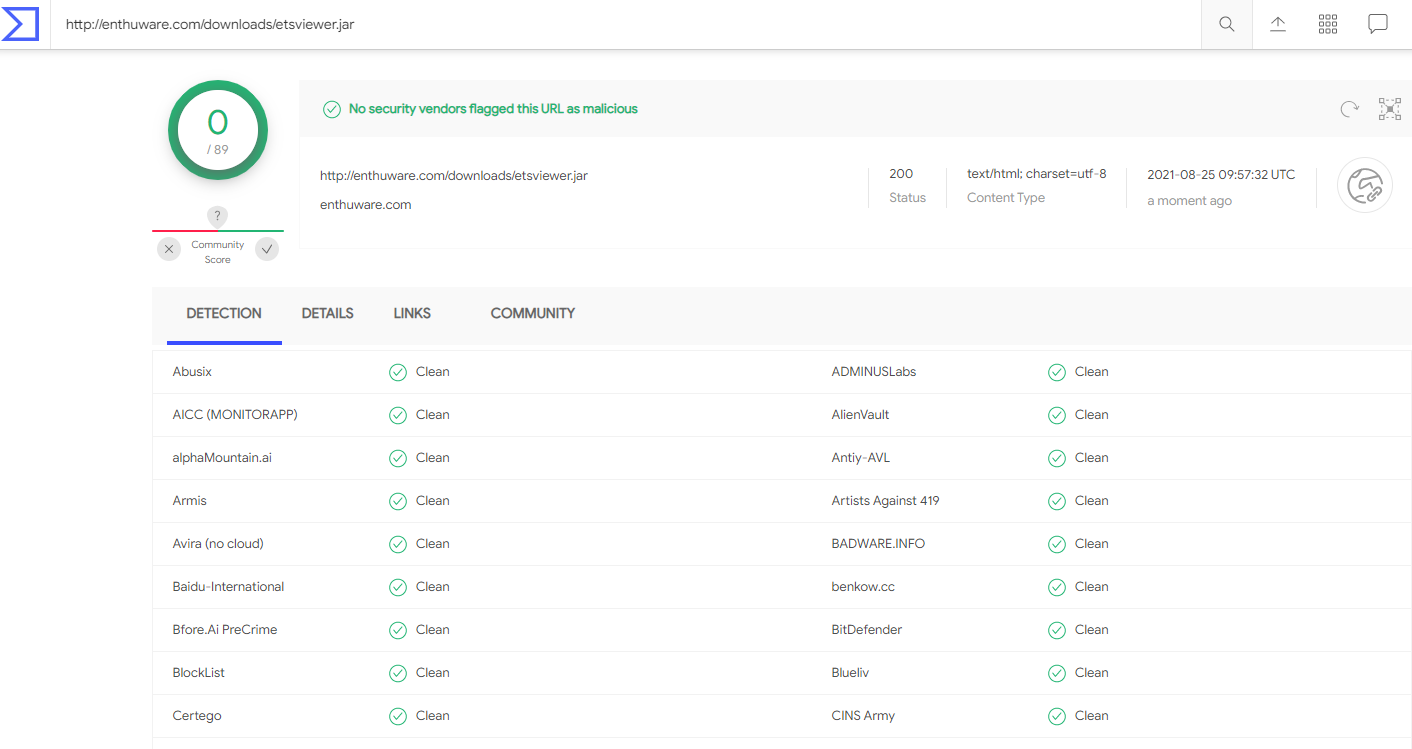Switch to the DETAILS tab

[x=327, y=313]
